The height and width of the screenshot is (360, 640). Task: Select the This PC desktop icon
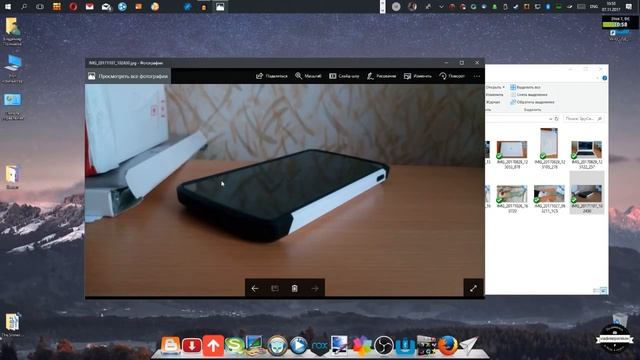[x=13, y=69]
